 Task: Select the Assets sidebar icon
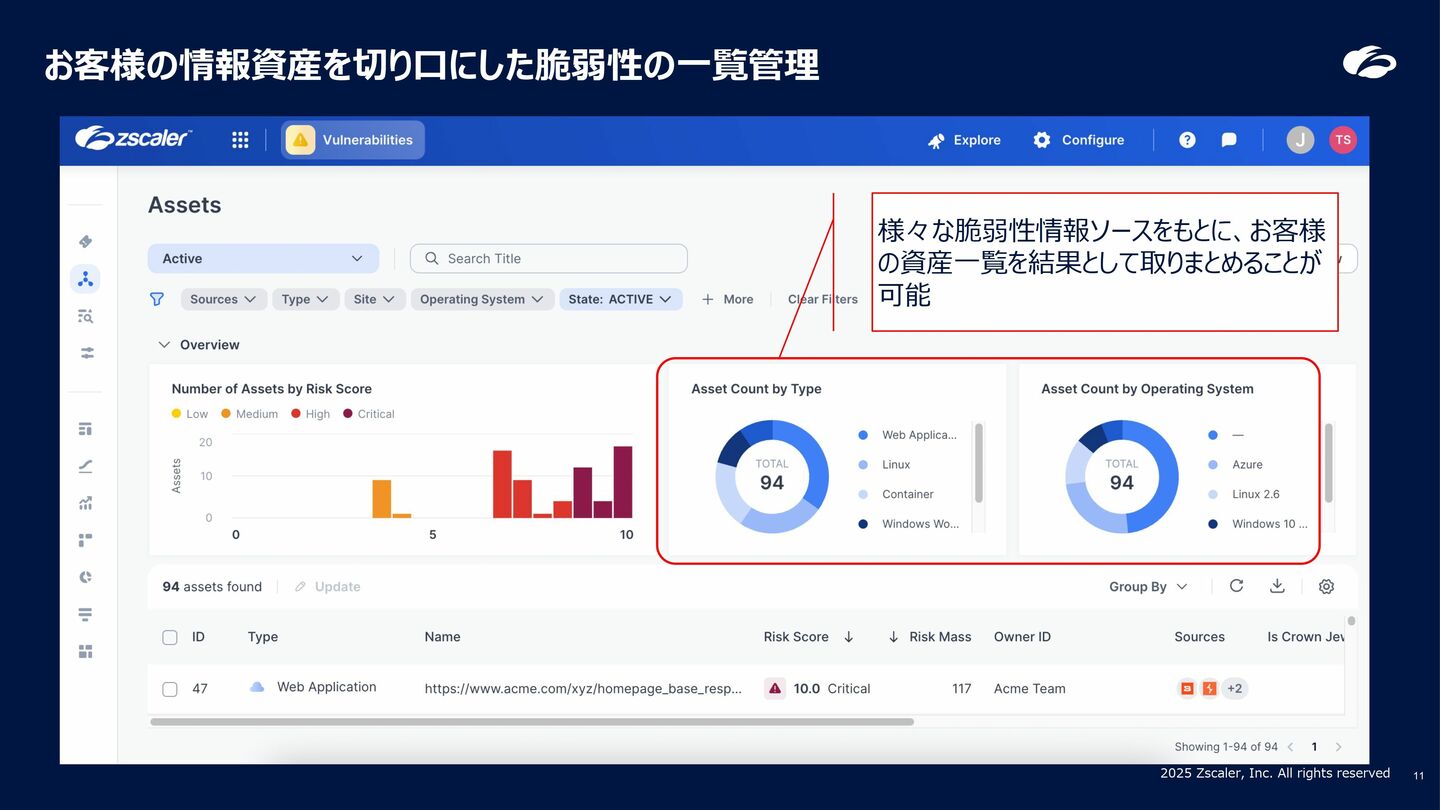(x=86, y=279)
